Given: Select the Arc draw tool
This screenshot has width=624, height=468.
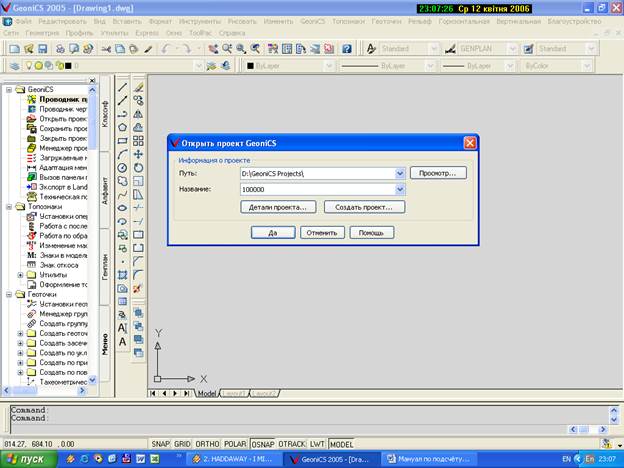Looking at the screenshot, I should point(123,154).
